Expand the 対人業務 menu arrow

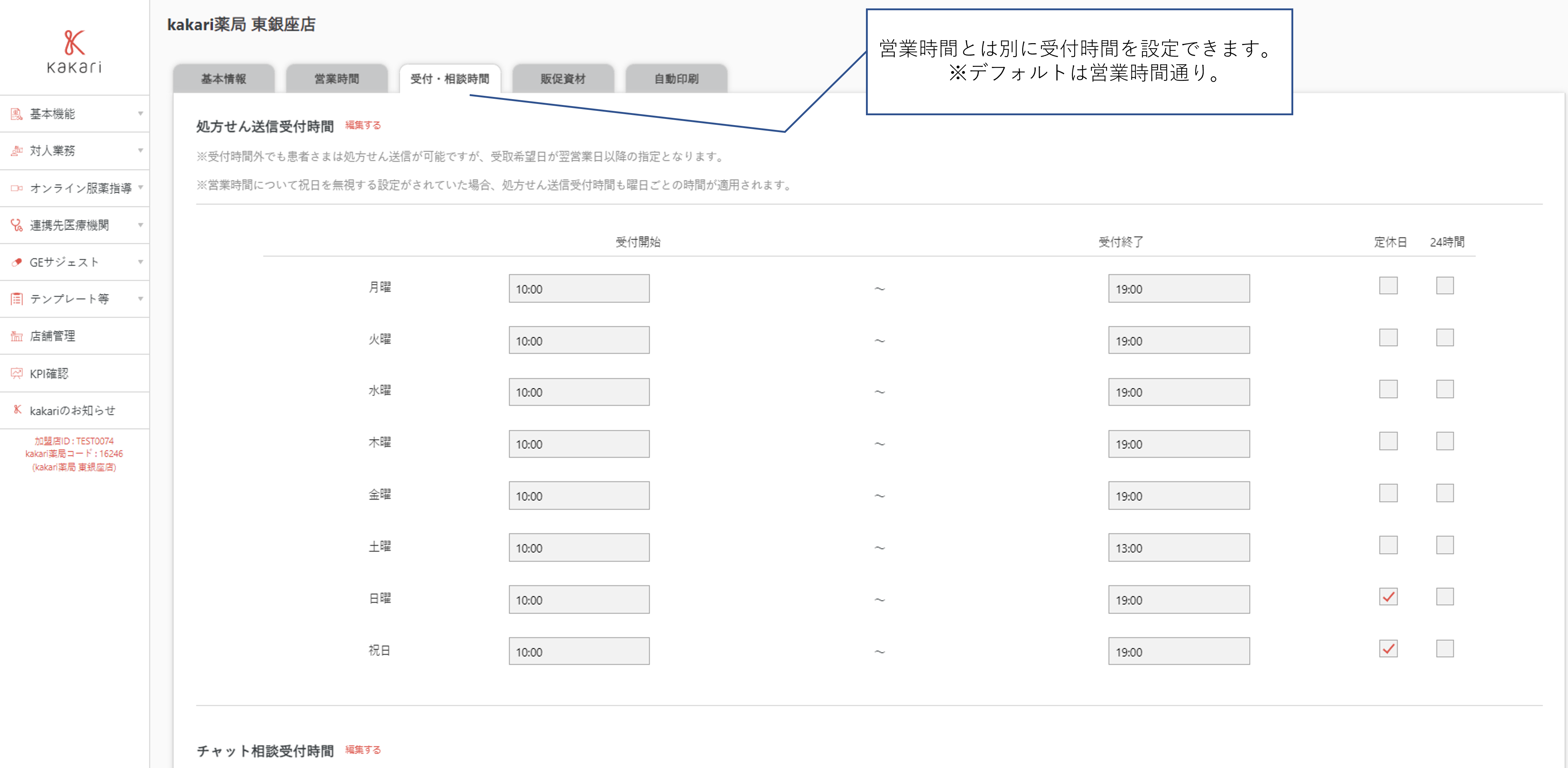pyautogui.click(x=140, y=150)
